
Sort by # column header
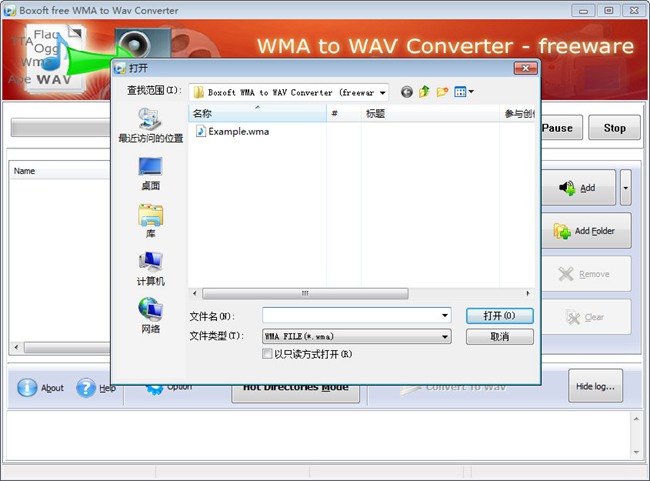344,113
